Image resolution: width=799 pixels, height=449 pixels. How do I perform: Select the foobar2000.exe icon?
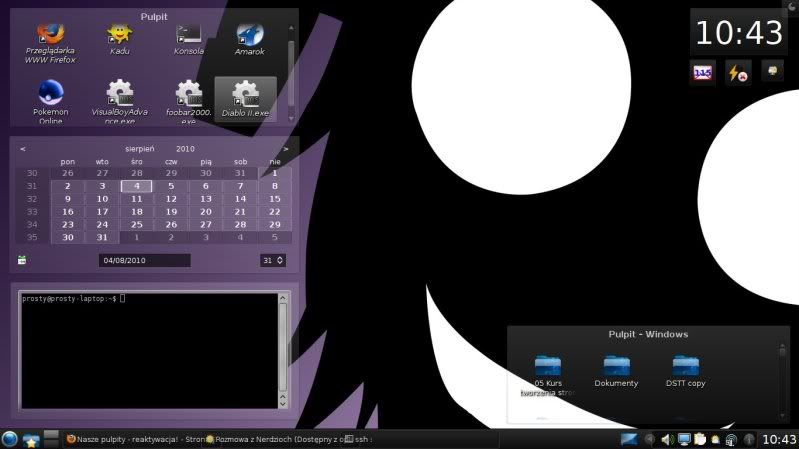coord(189,101)
